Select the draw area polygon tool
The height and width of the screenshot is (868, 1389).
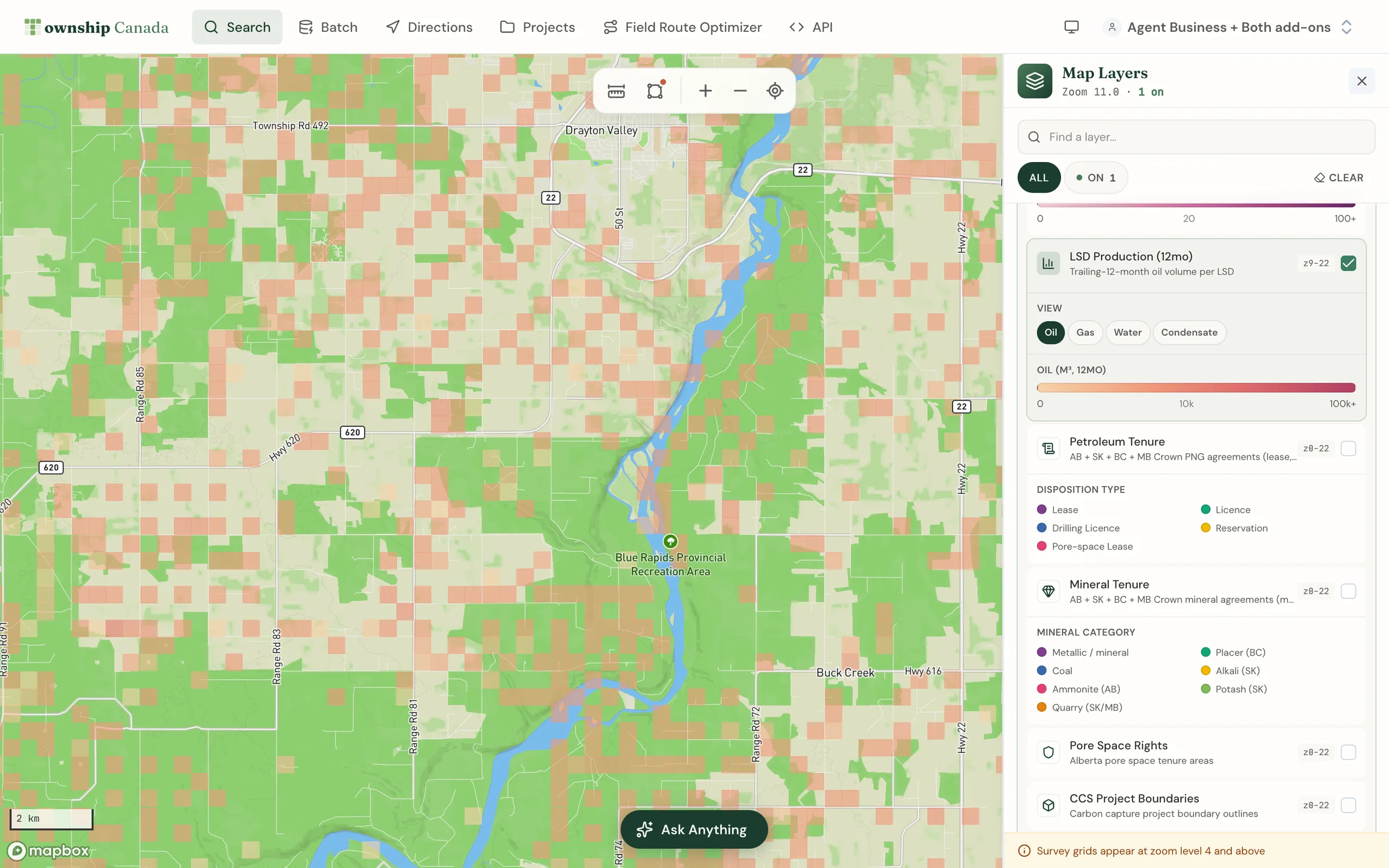[655, 91]
